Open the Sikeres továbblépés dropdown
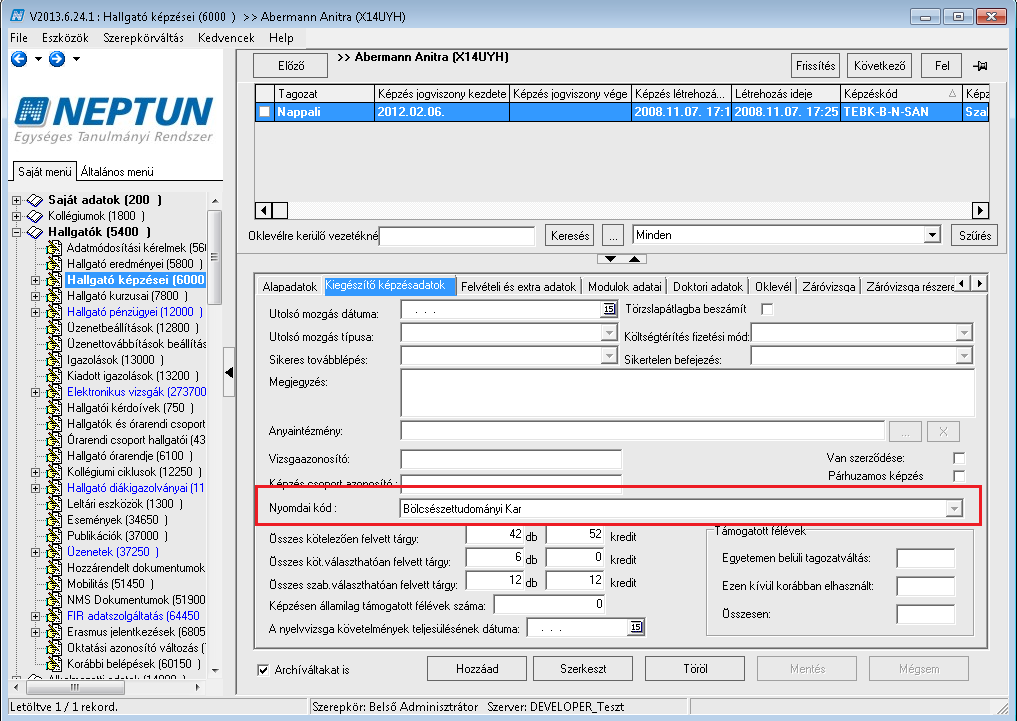The image size is (1017, 721). click(608, 355)
